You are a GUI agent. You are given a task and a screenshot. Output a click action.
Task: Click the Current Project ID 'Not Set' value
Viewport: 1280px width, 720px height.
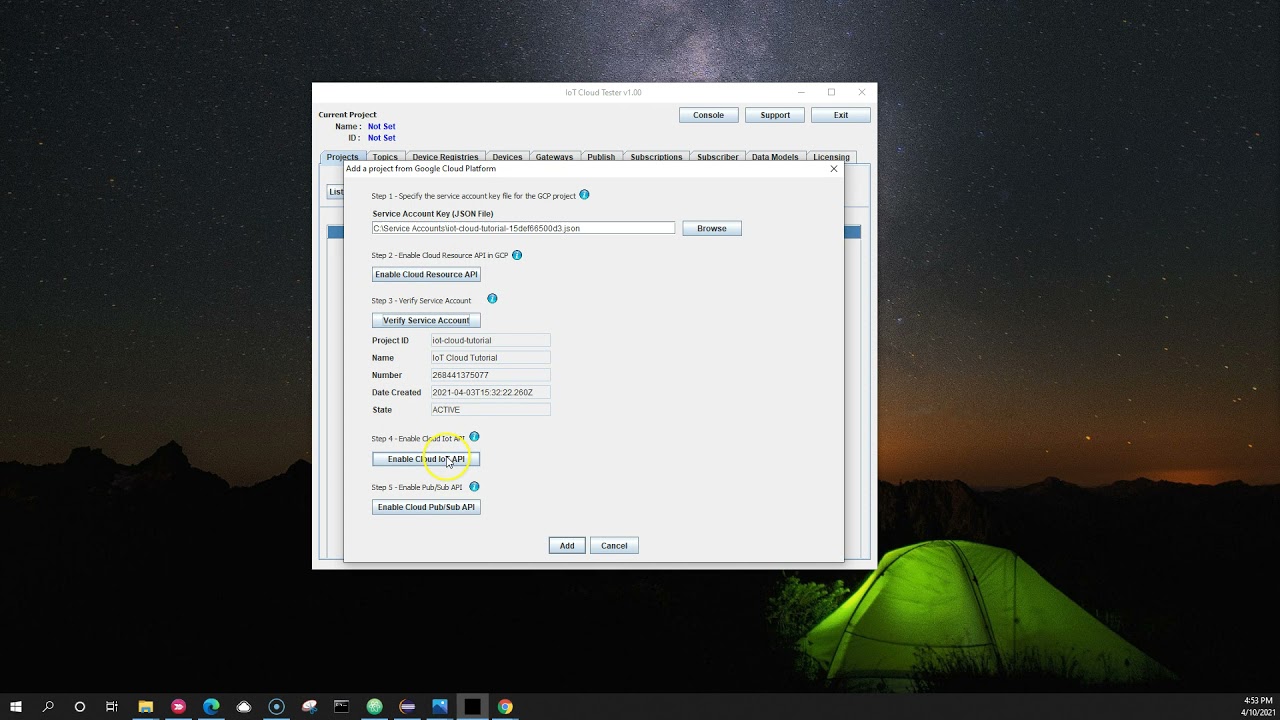point(381,138)
